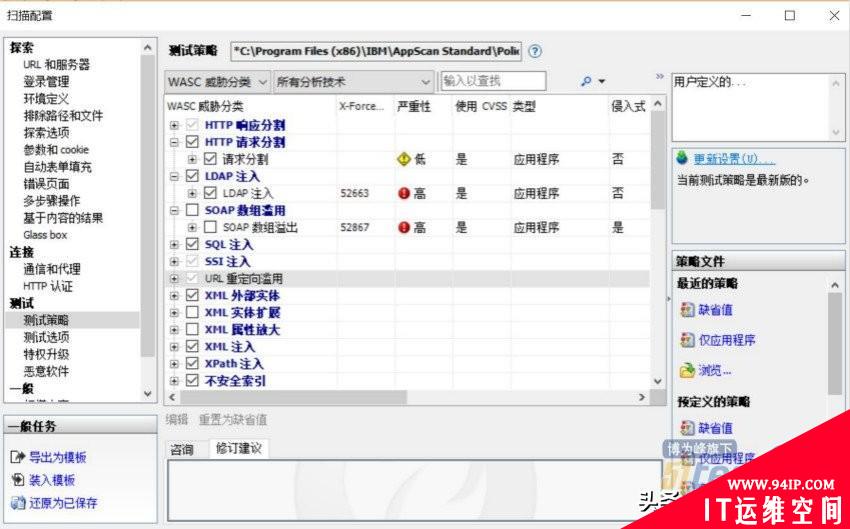Select 特权升级 in the left tree
This screenshot has height=529, width=850.
pos(46,354)
